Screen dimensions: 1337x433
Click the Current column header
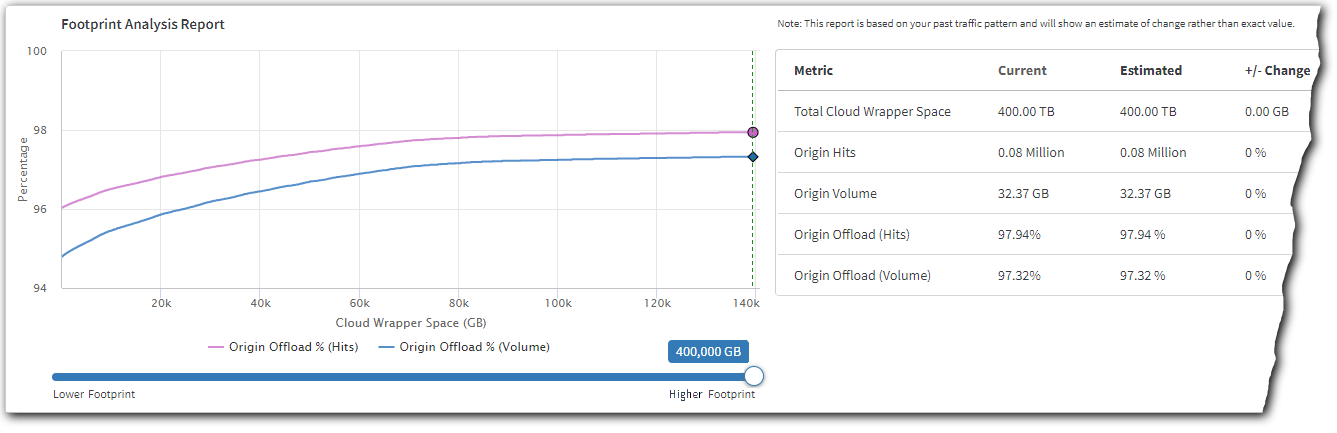click(x=1022, y=71)
